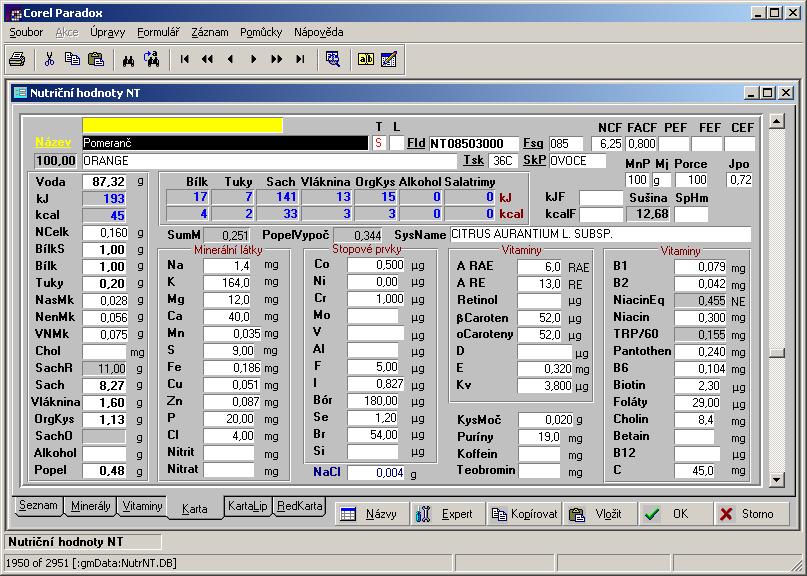
Task: Click the Fsg label link
Action: click(533, 143)
